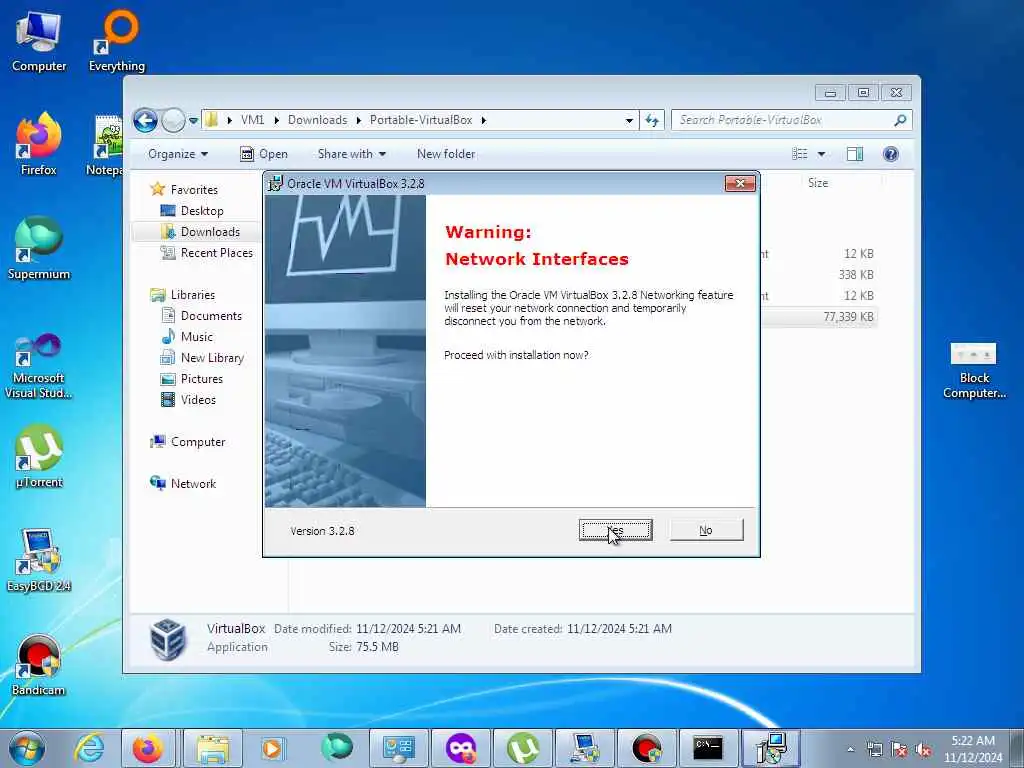
Task: Decline installation with the No button
Action: point(706,530)
